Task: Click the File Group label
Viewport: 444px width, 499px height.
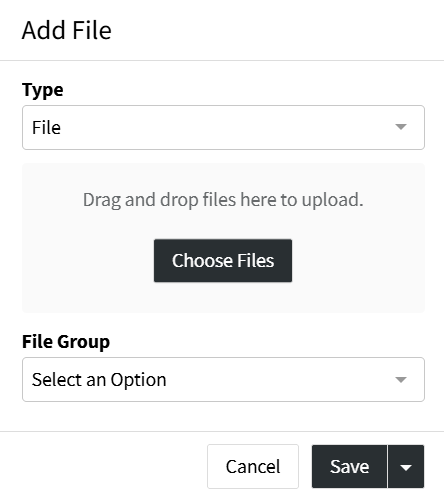Action: point(66,342)
